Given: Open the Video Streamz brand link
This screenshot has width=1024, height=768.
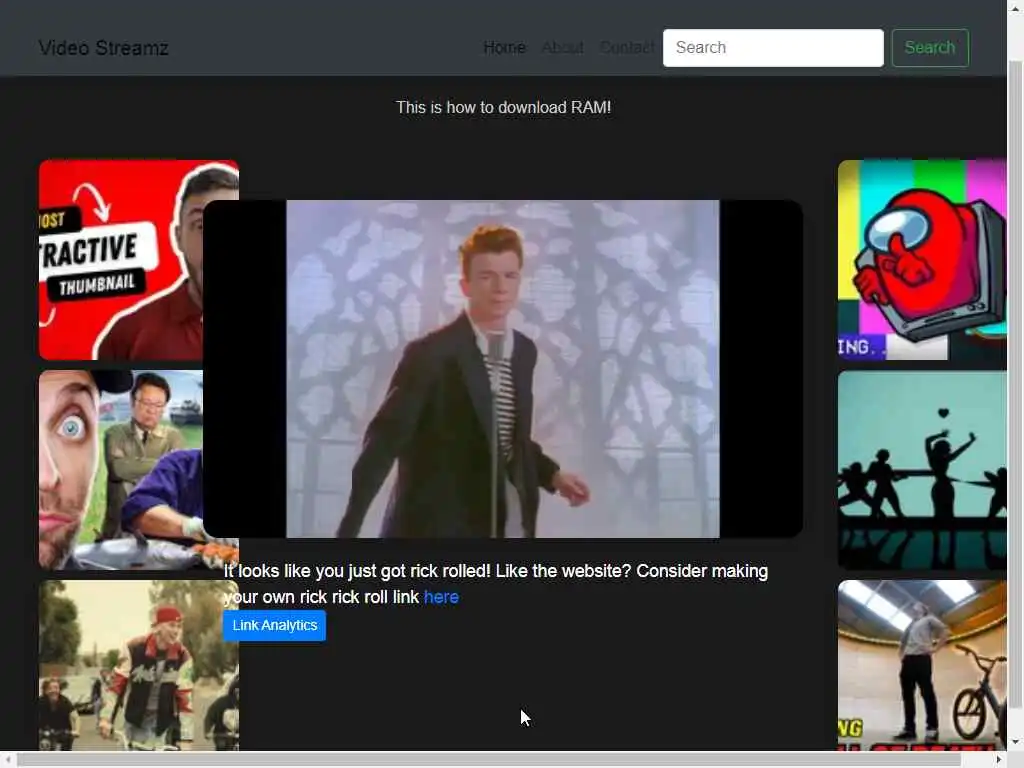Looking at the screenshot, I should click(103, 48).
